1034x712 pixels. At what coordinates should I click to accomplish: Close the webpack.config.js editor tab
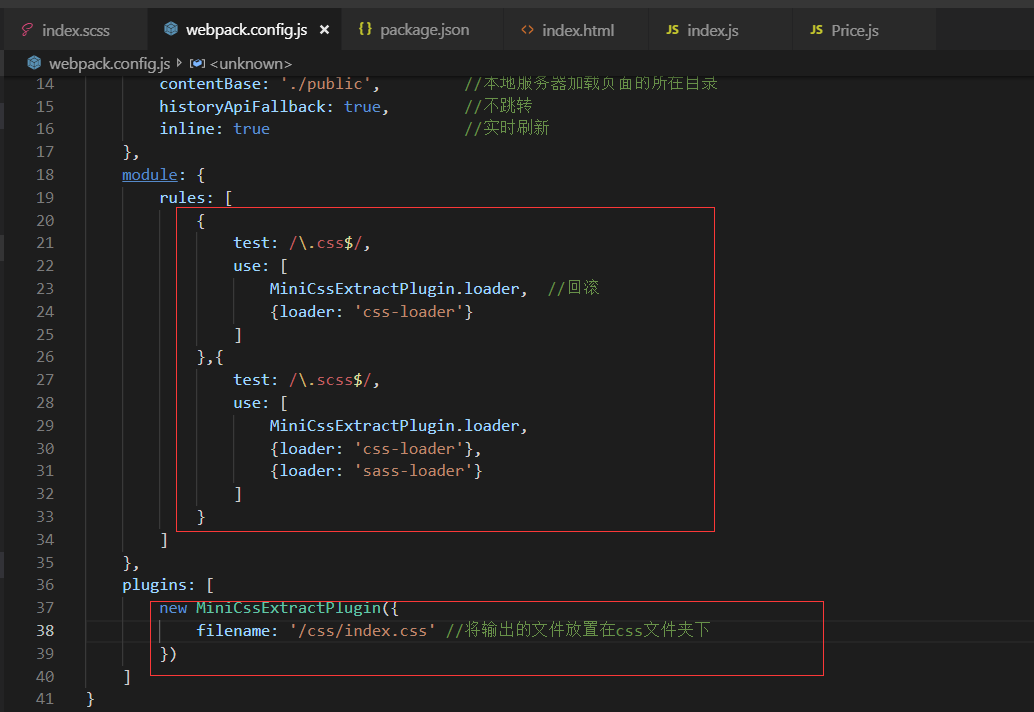326,29
